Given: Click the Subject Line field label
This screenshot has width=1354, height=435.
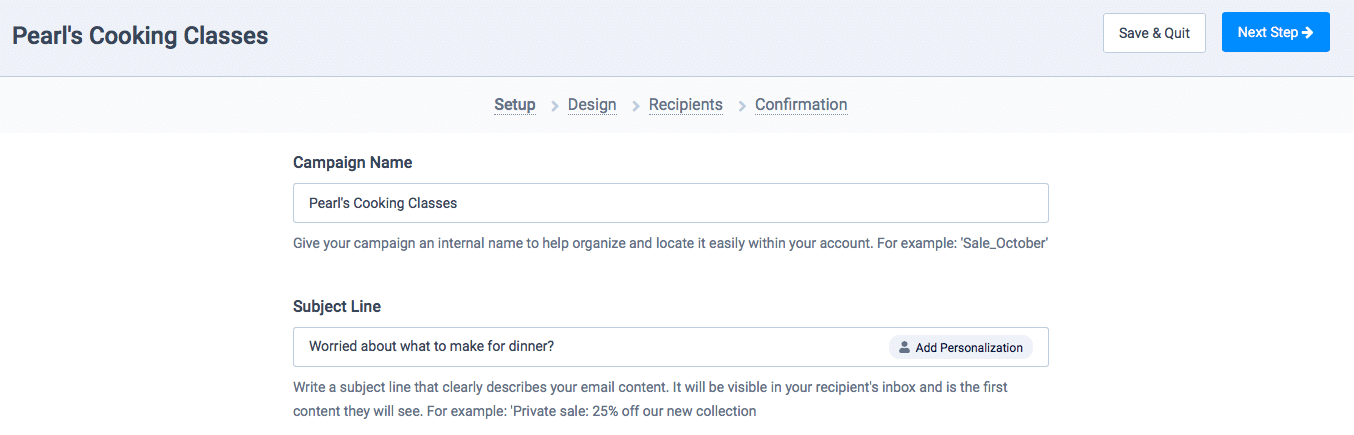Looking at the screenshot, I should (x=337, y=306).
